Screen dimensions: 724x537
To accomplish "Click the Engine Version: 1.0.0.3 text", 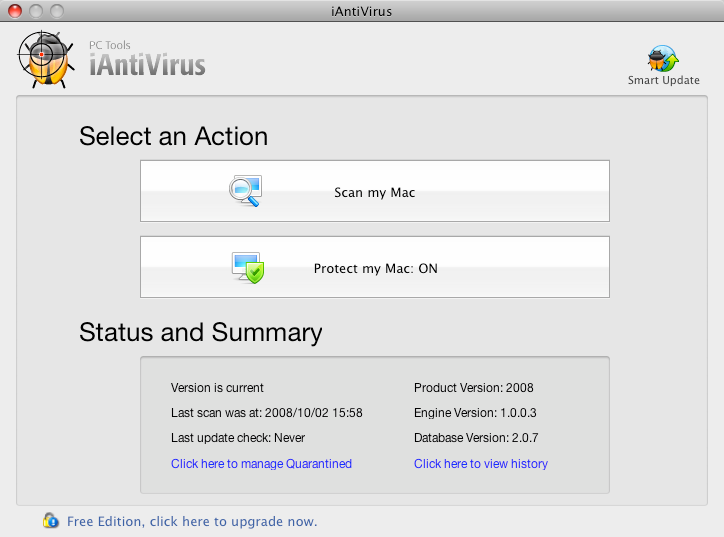I will pyautogui.click(x=476, y=412).
